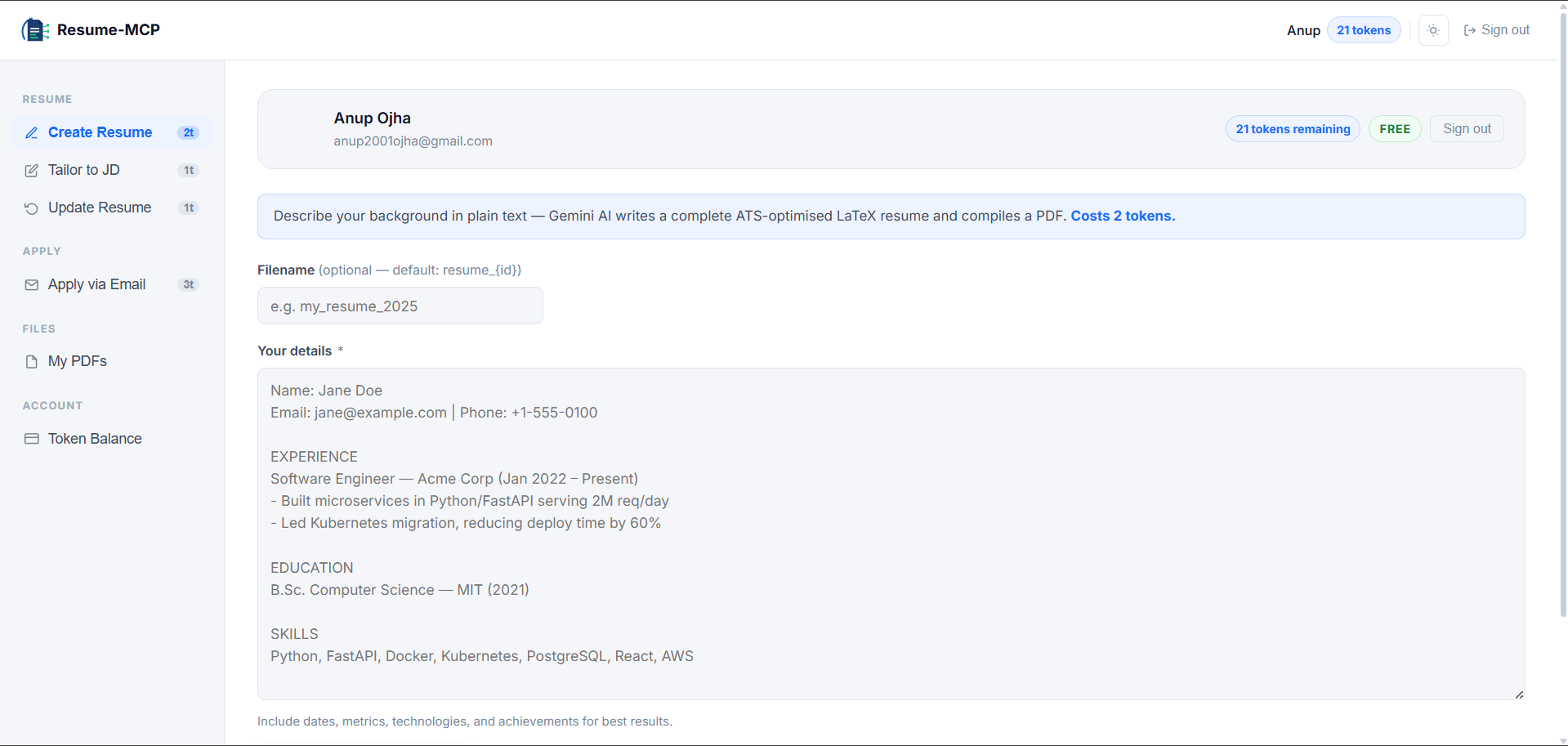Screen dimensions: 1568x746
Task: Click the Token Balance card icon
Action: pyautogui.click(x=31, y=439)
